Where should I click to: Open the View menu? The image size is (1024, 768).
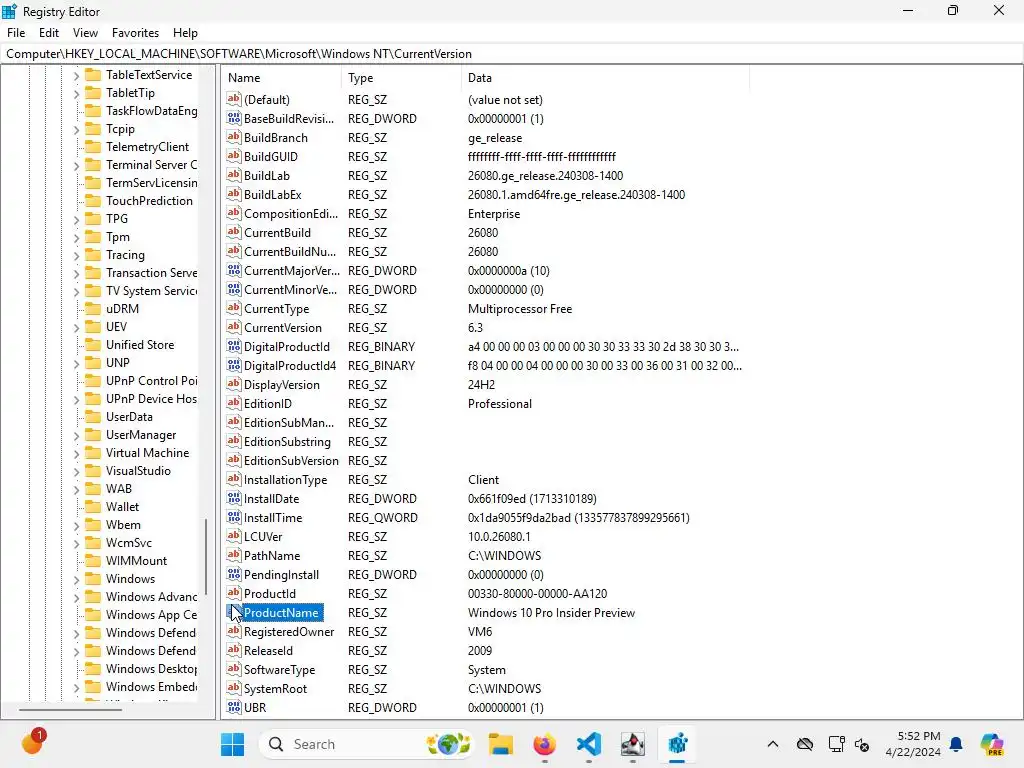pos(85,33)
